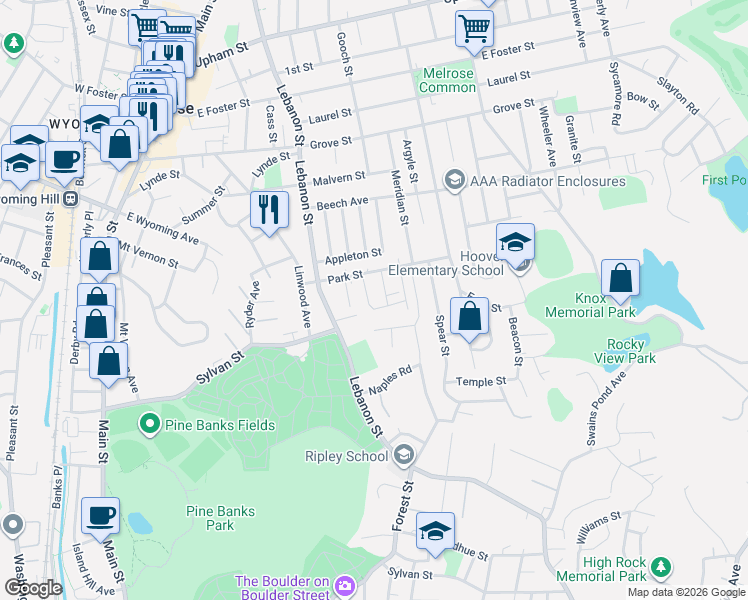Screen dimensions: 748x600
Task: Click the Summer St label
Action: pos(203,205)
